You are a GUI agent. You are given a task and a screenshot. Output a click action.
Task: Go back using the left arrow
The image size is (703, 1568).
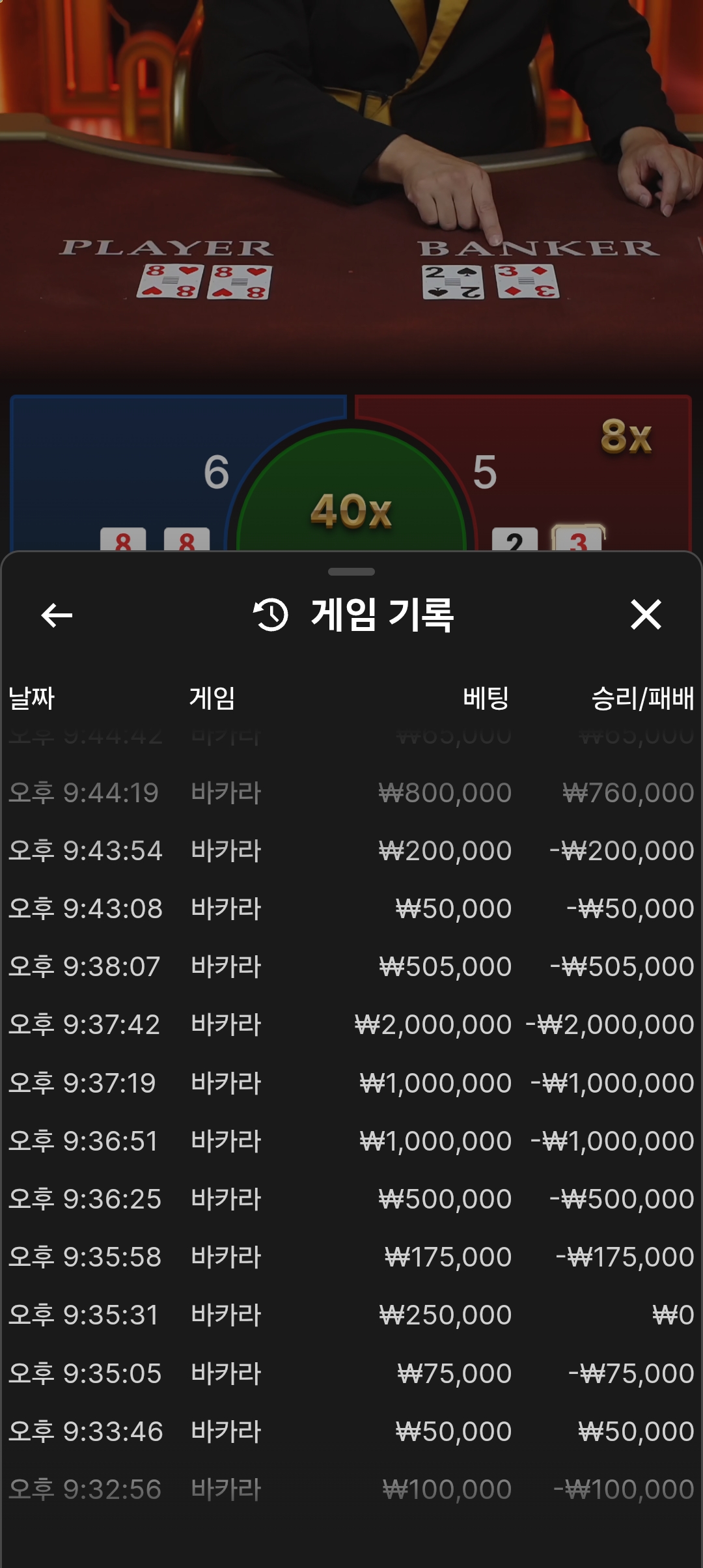[x=57, y=615]
